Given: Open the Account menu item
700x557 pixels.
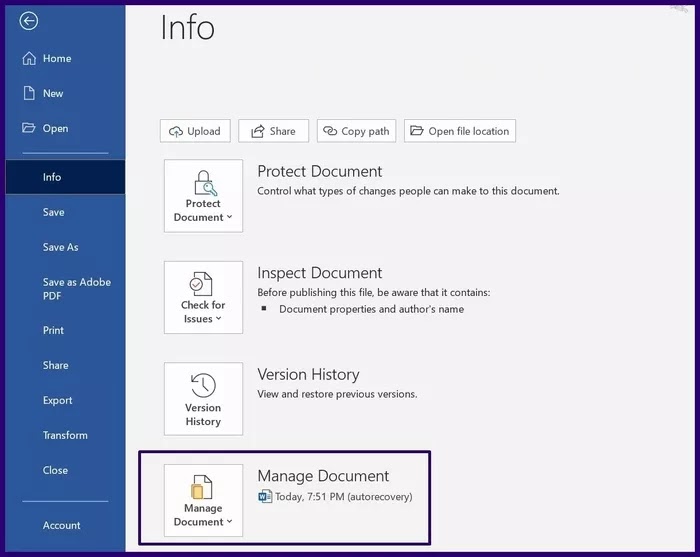Looking at the screenshot, I should click(x=65, y=525).
